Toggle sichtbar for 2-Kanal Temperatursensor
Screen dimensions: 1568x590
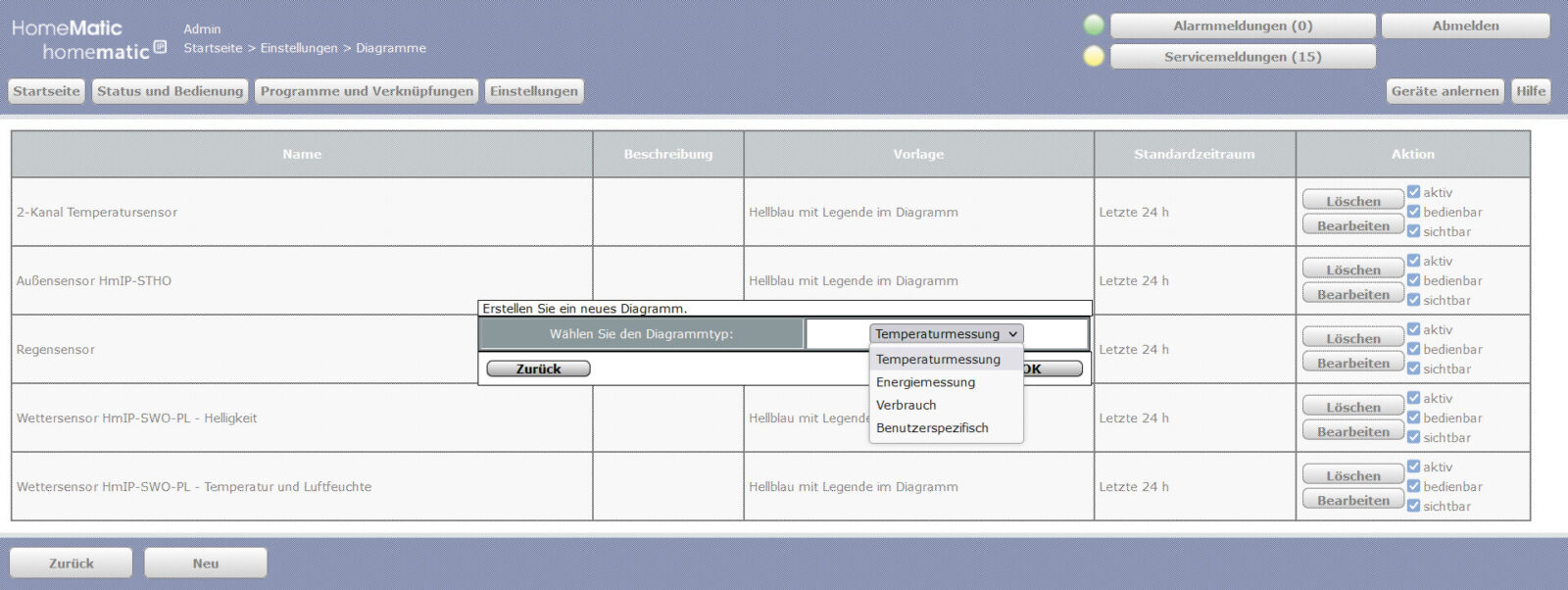(1413, 231)
